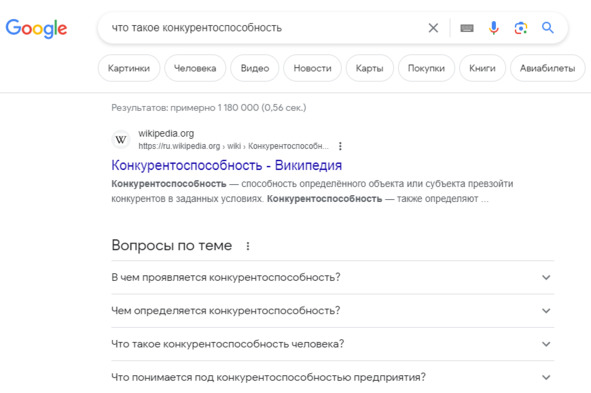Expand question about конкурентоспособностью предприятия
The image size is (591, 393).
click(x=332, y=377)
